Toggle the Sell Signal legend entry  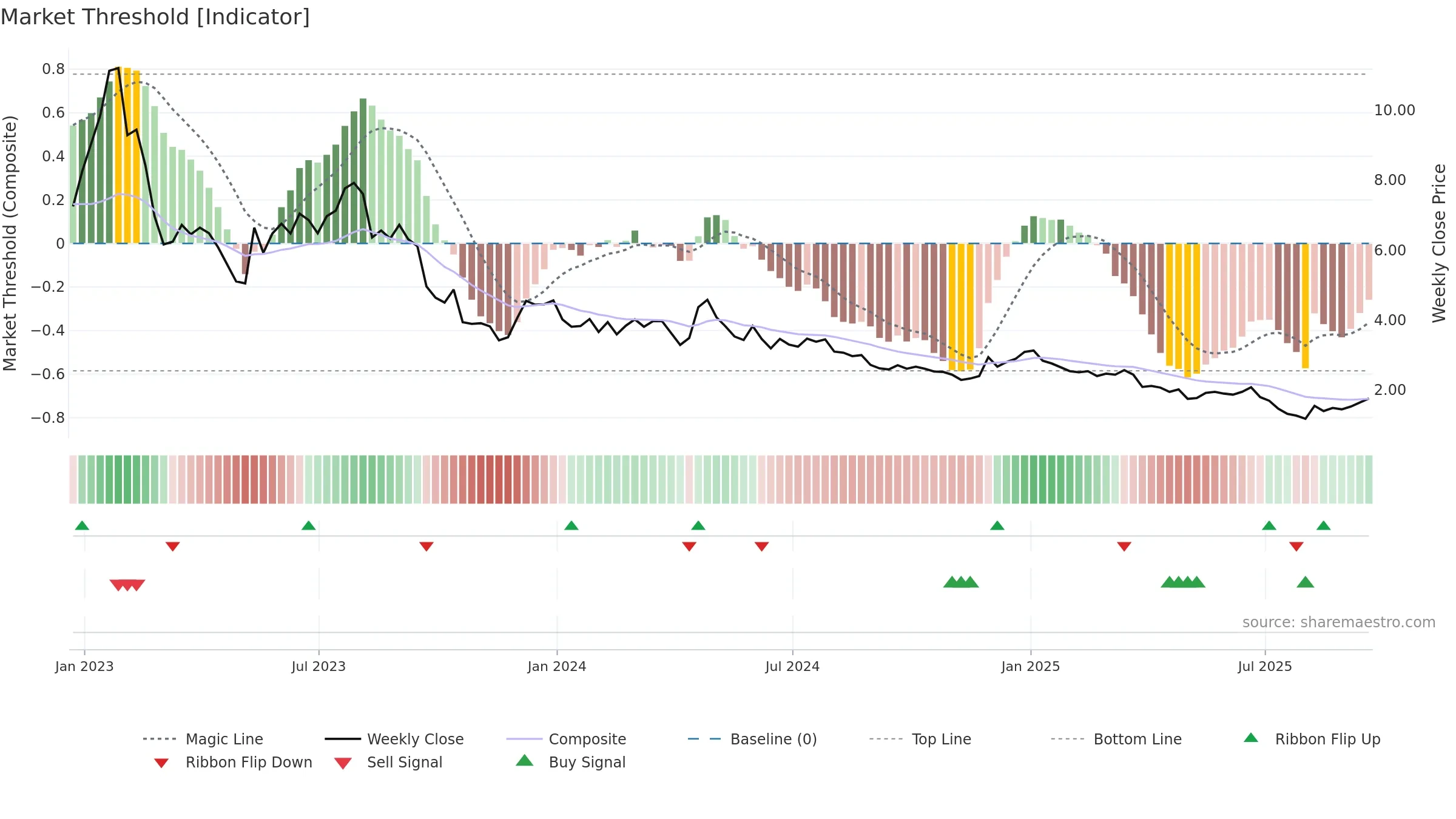388,762
